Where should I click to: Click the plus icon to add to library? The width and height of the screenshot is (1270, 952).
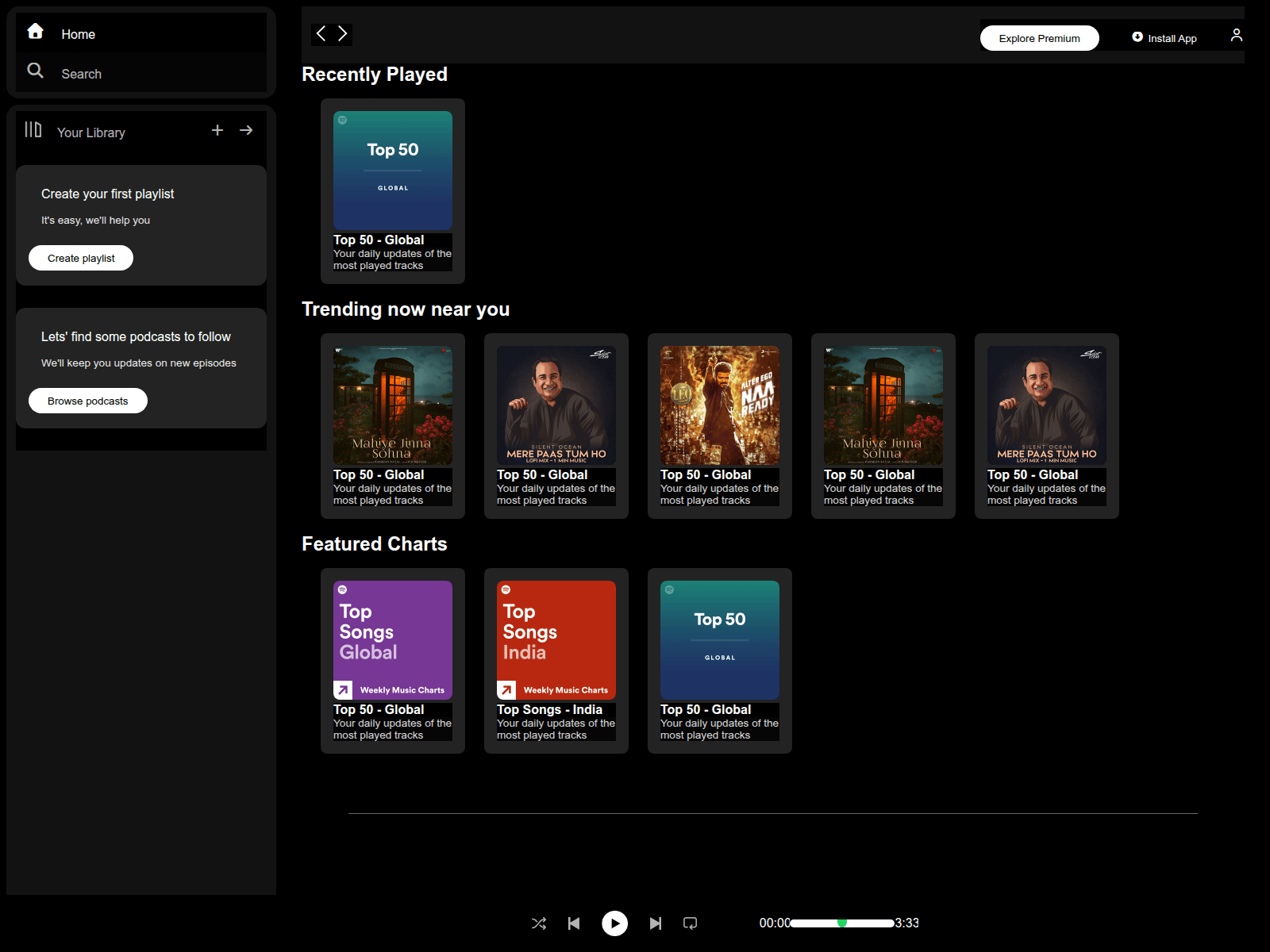[217, 130]
